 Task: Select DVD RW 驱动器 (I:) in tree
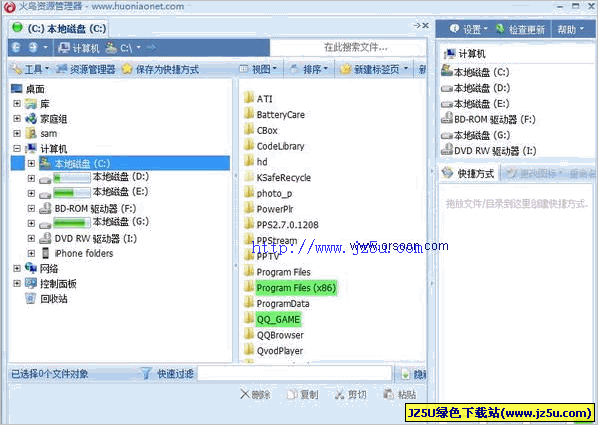pos(96,239)
